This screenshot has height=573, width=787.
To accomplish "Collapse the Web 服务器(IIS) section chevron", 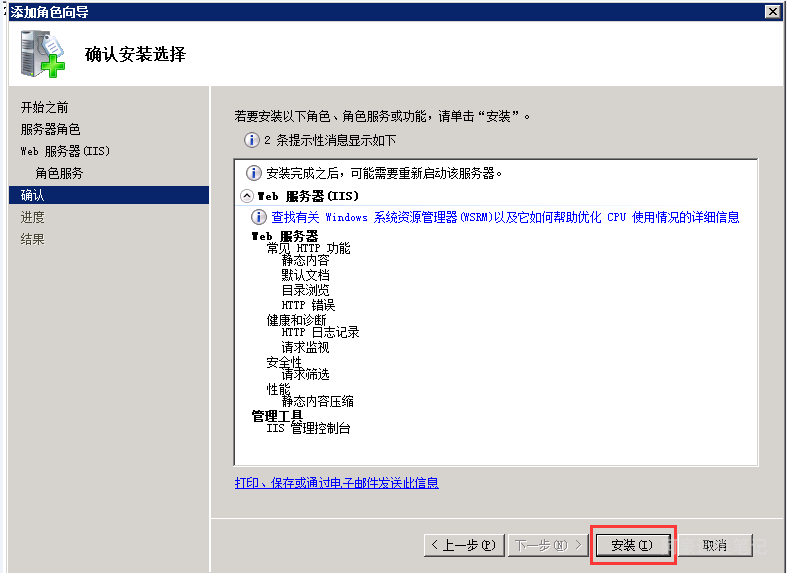I will point(247,196).
